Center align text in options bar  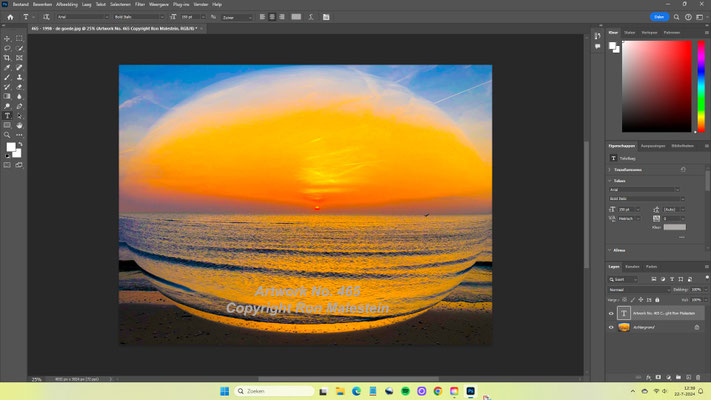click(274, 17)
